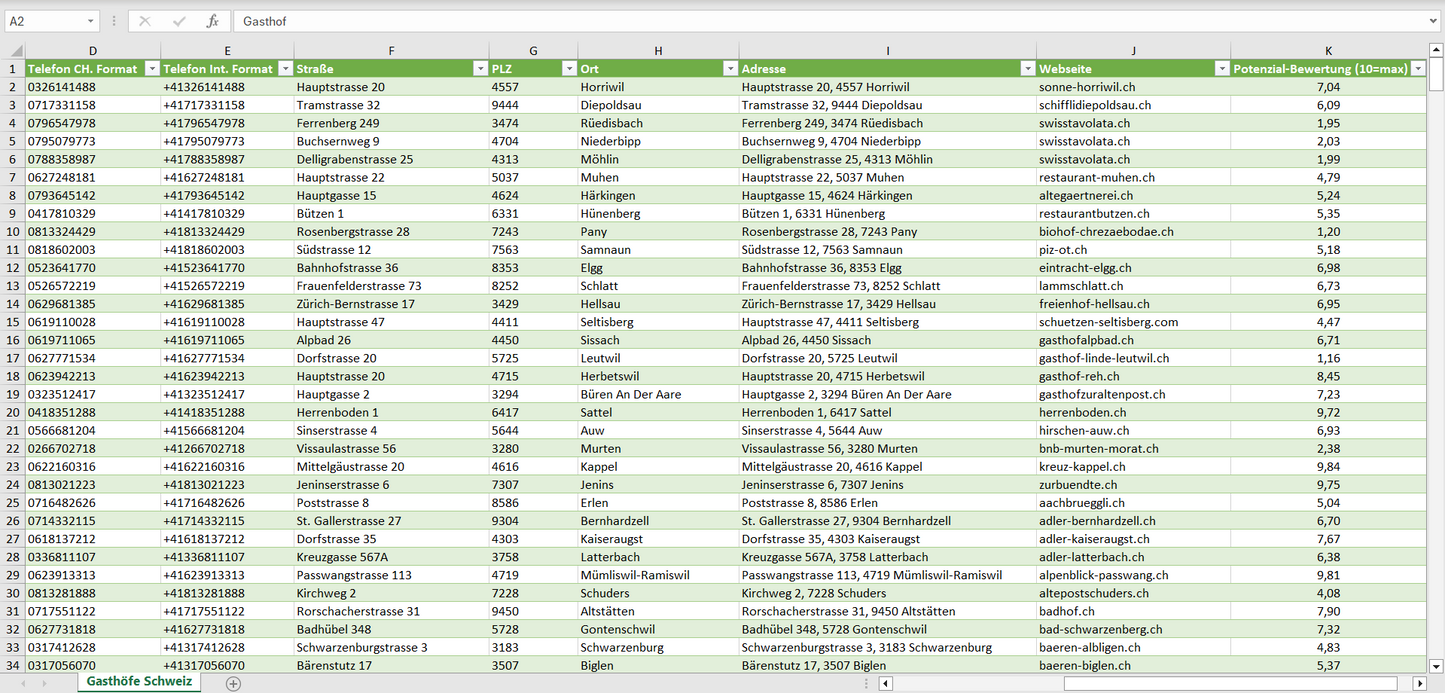Open the Webseite column filter dropdown
This screenshot has width=1445, height=693.
[1221, 69]
